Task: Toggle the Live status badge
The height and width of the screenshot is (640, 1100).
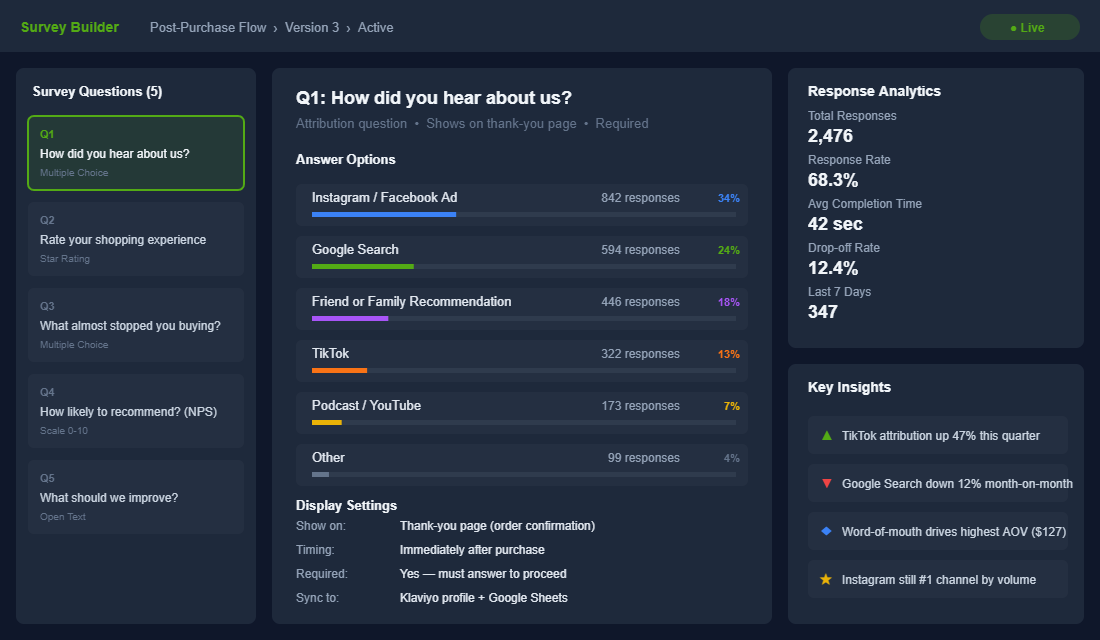Action: (x=1029, y=27)
